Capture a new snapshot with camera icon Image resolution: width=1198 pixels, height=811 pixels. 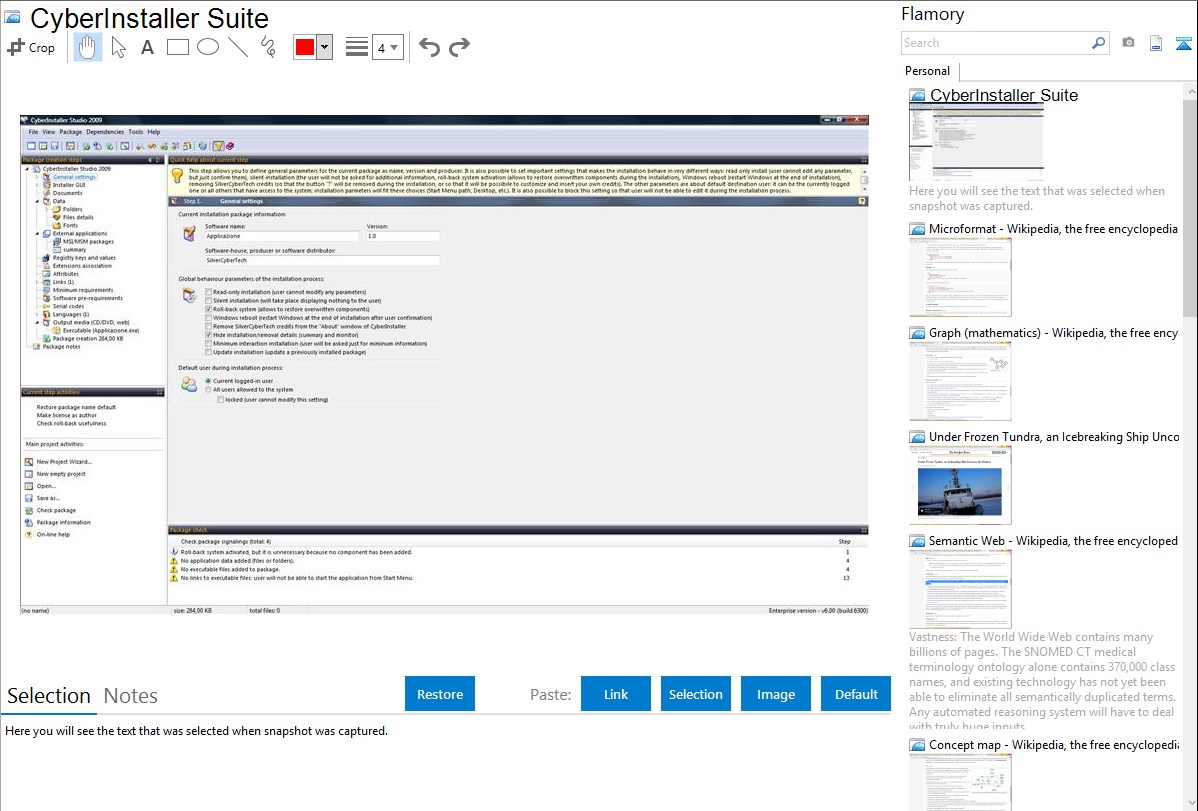(1128, 43)
